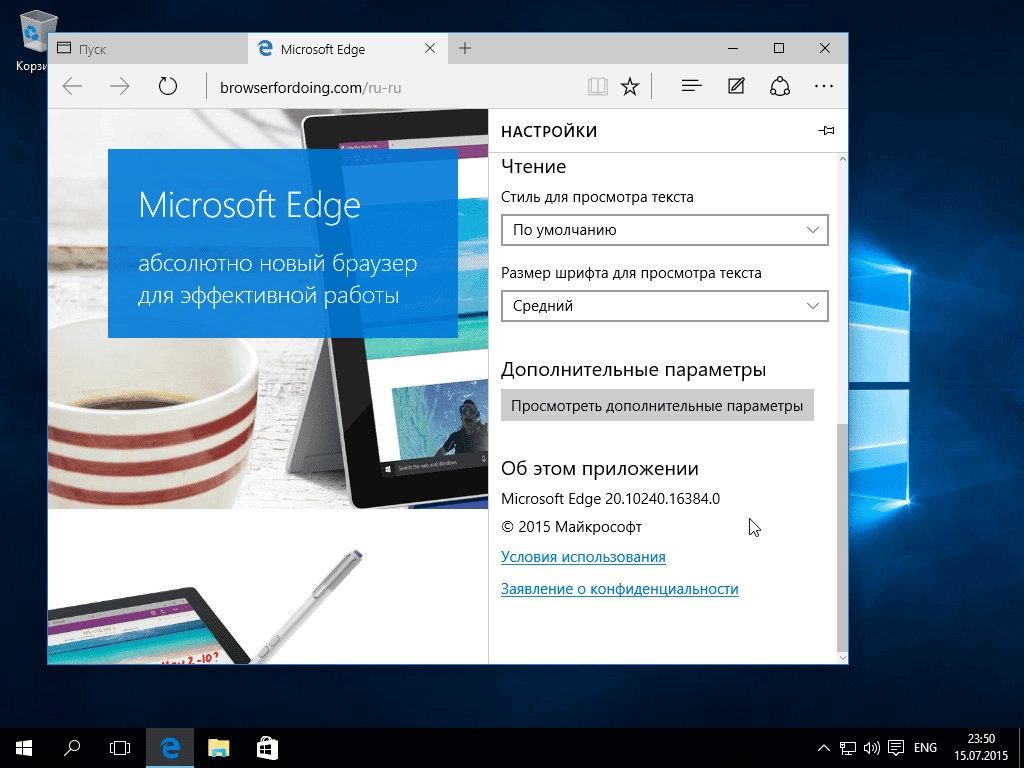This screenshot has height=768, width=1024.
Task: Open 'Стиль для просмотра текста' dropdown
Action: click(x=665, y=230)
